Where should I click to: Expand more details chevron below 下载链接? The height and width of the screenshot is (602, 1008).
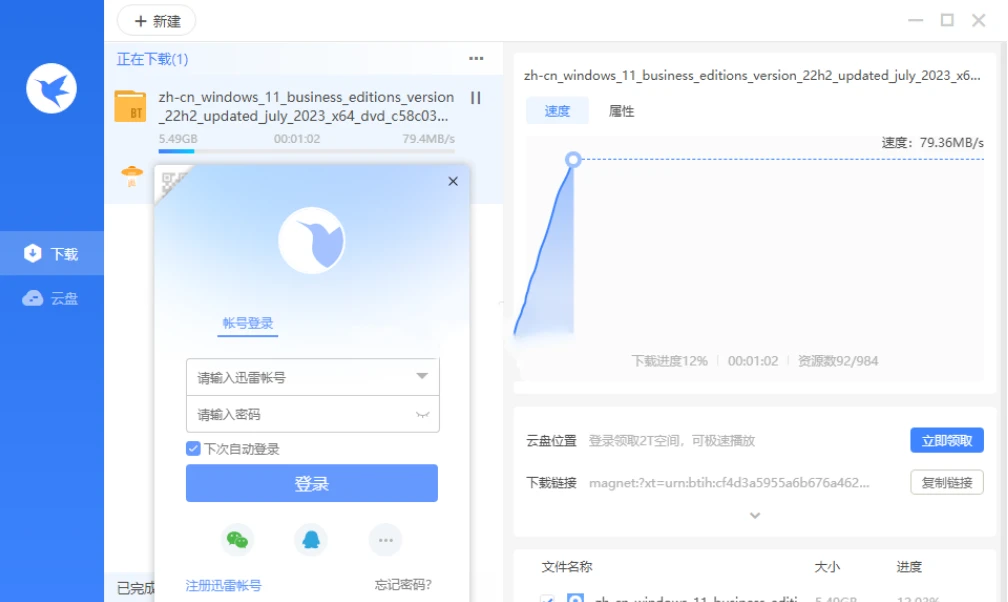pos(755,516)
